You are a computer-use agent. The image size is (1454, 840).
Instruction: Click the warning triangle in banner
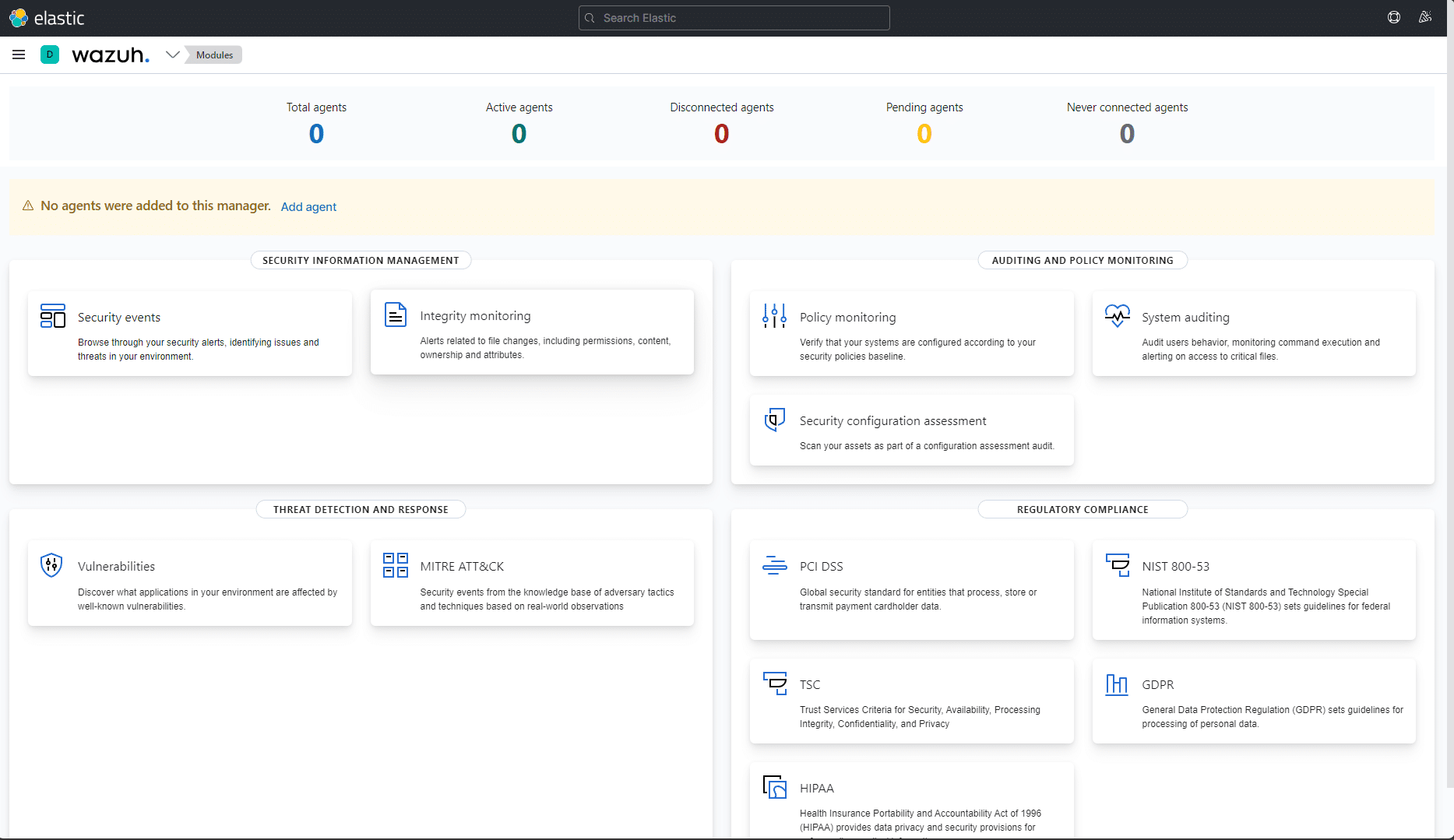[28, 206]
